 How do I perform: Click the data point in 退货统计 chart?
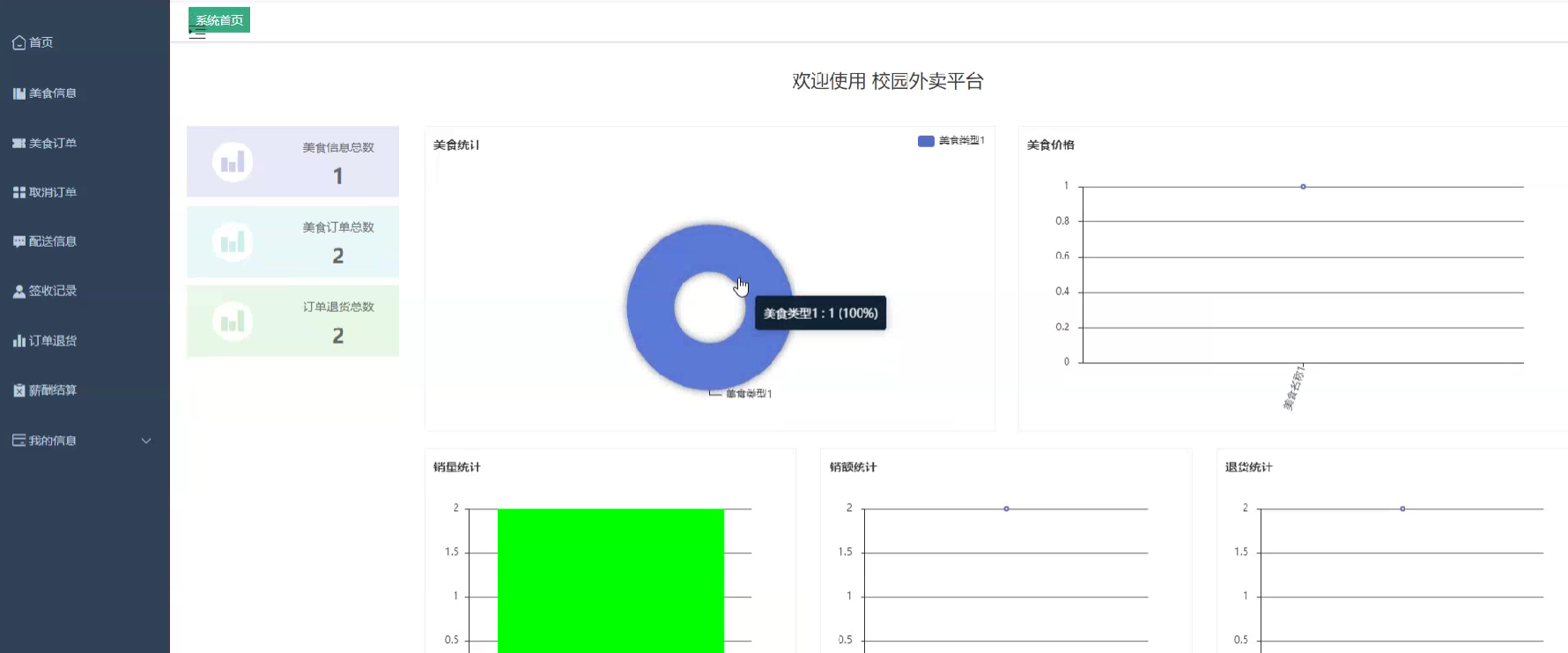(1402, 508)
